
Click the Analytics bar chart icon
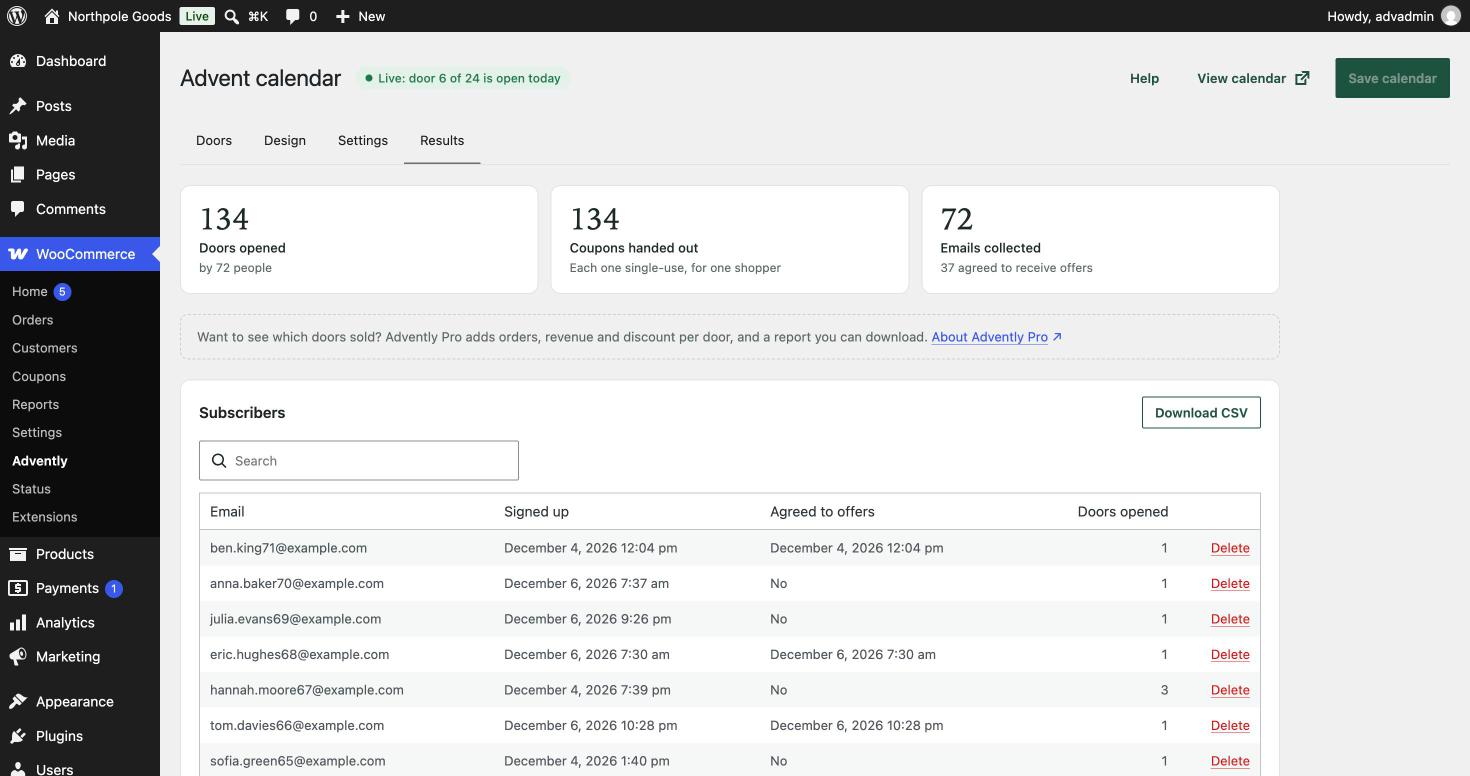click(x=18, y=622)
